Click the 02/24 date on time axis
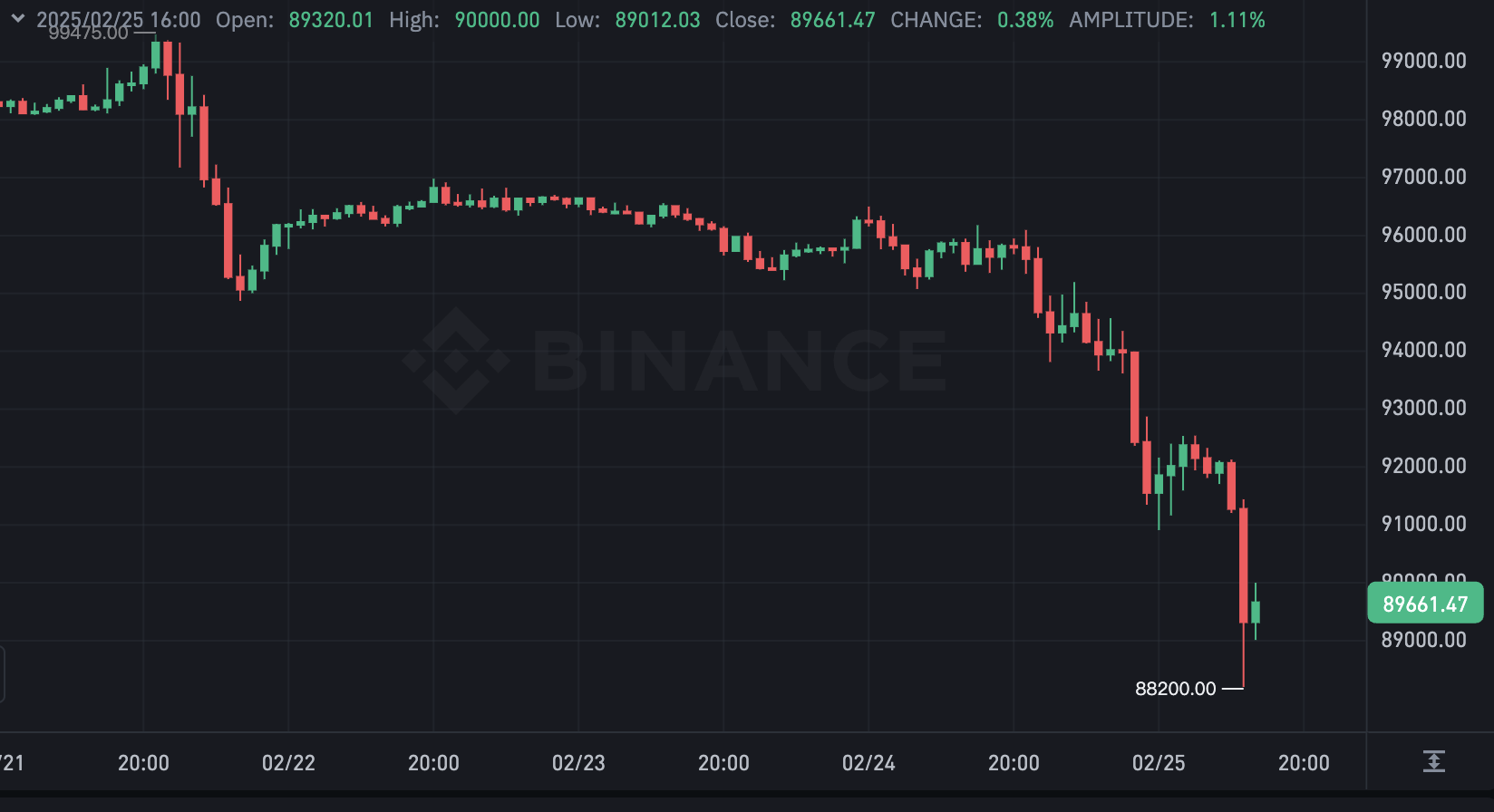Viewport: 1494px width, 812px height. pos(868,763)
